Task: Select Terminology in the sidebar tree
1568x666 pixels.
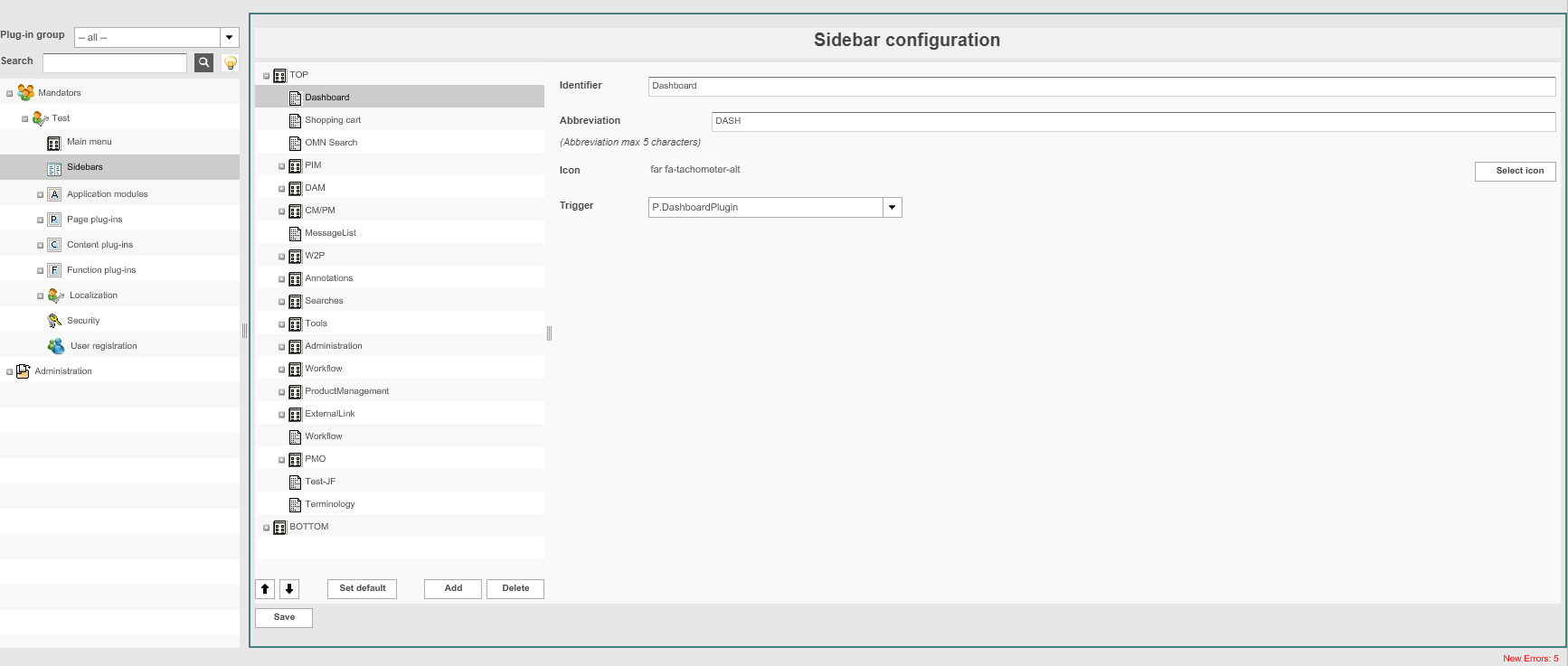Action: pyautogui.click(x=330, y=504)
